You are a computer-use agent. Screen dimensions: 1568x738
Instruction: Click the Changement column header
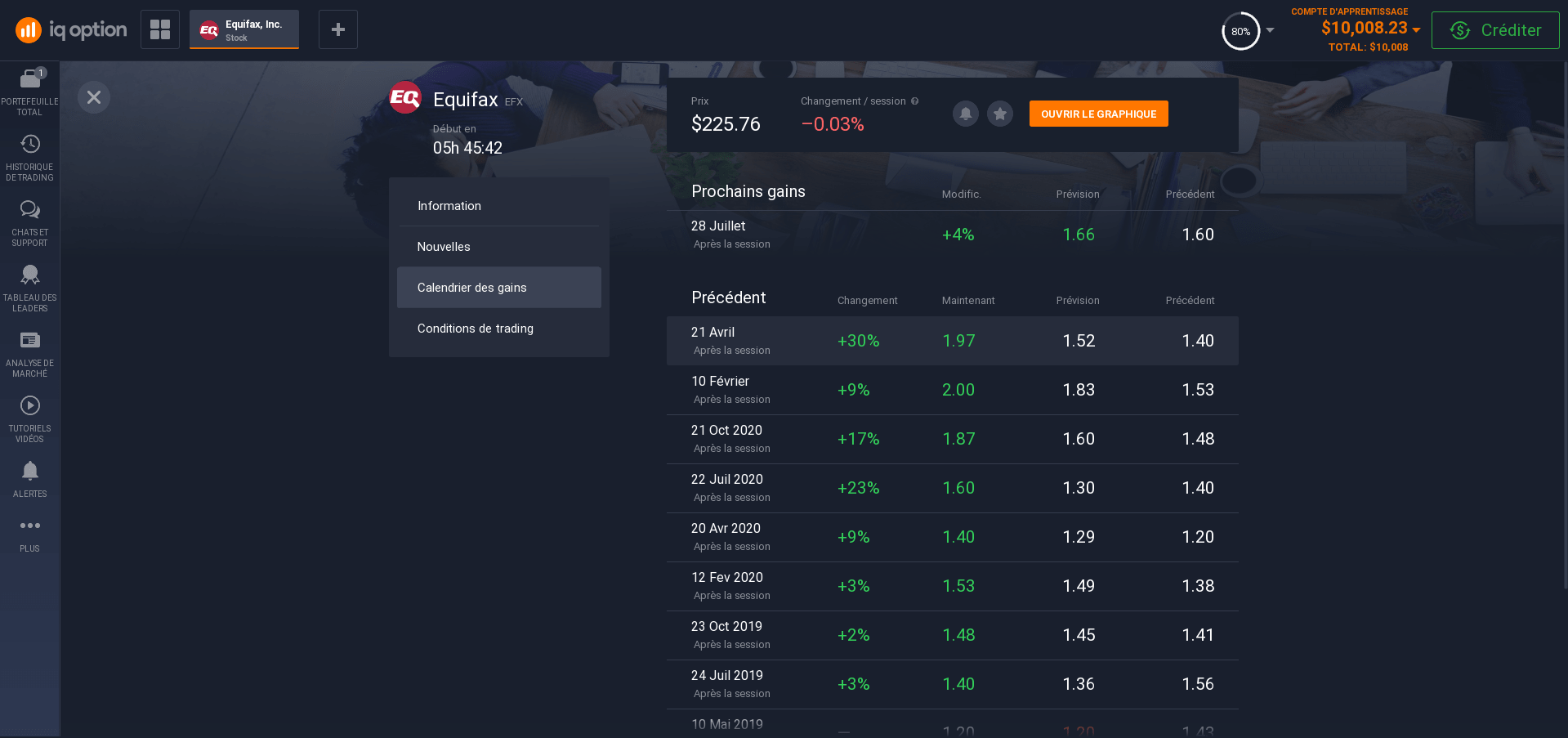(867, 301)
